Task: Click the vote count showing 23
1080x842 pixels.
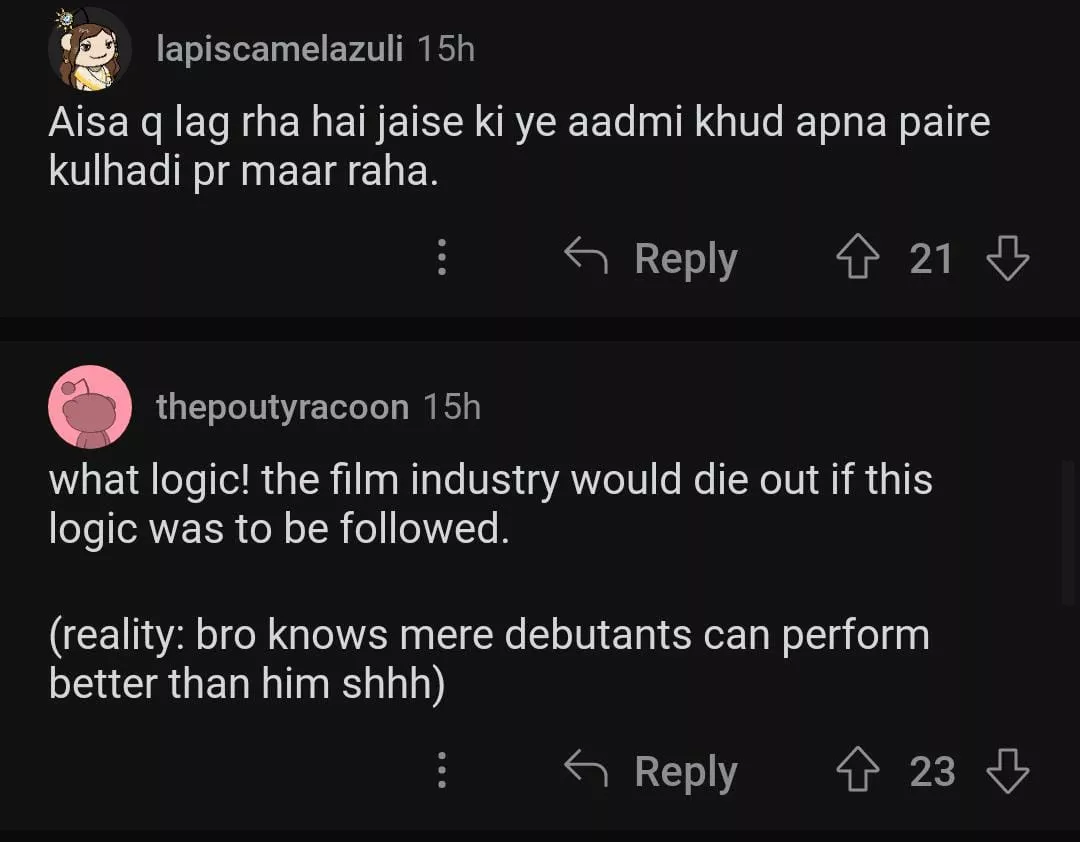Action: (x=932, y=771)
